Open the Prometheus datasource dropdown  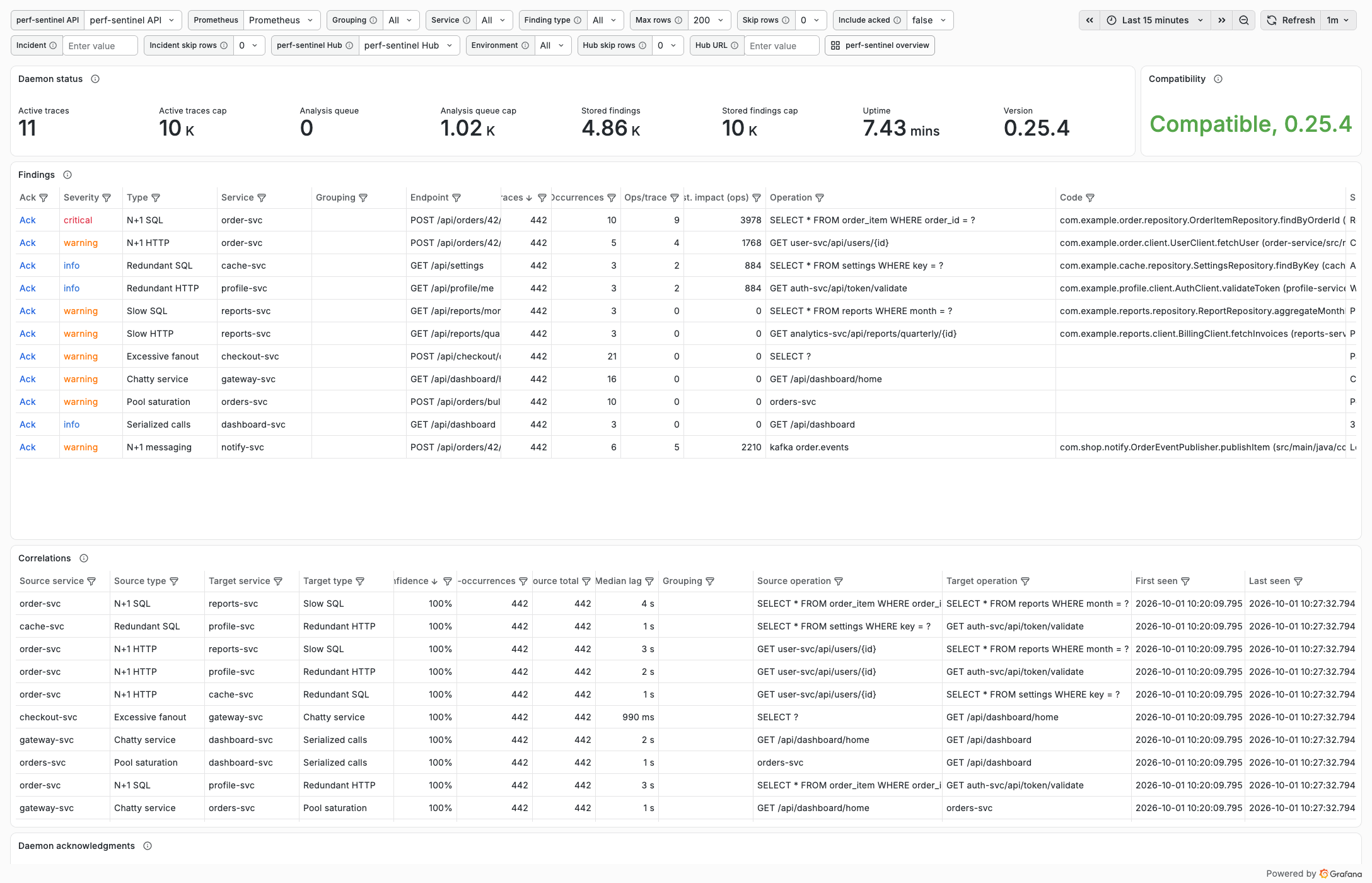(x=282, y=20)
